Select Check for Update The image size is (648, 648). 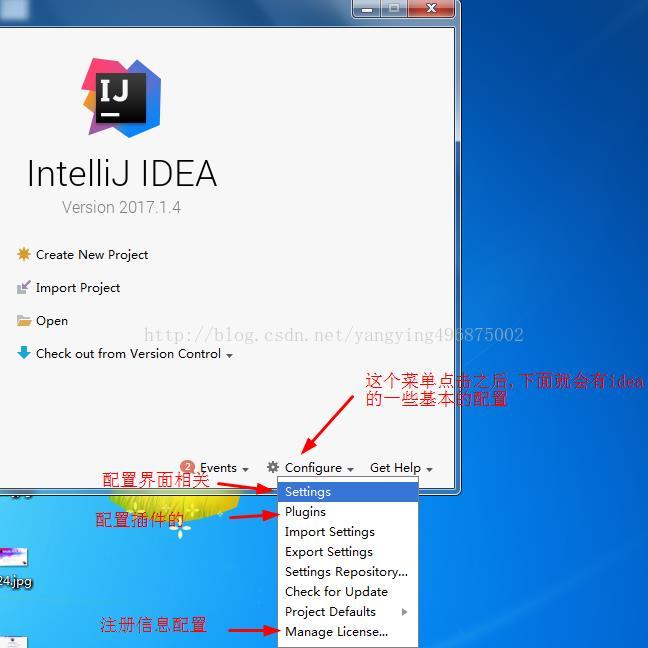point(348,592)
